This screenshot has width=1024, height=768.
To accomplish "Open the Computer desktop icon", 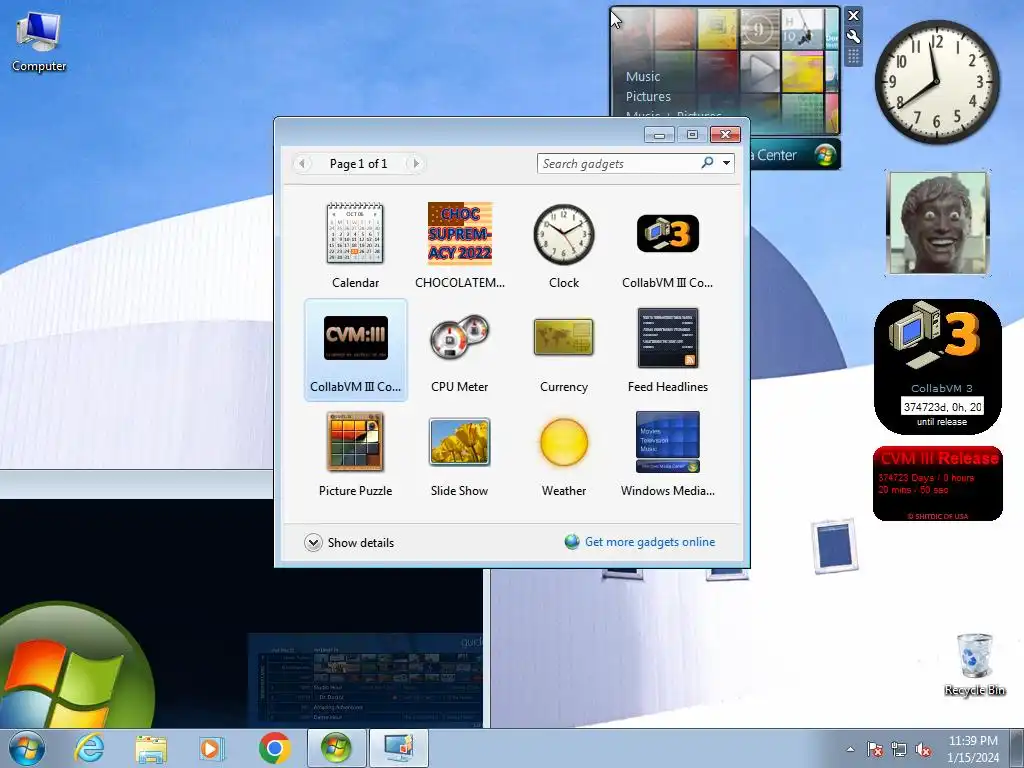I will point(39,42).
